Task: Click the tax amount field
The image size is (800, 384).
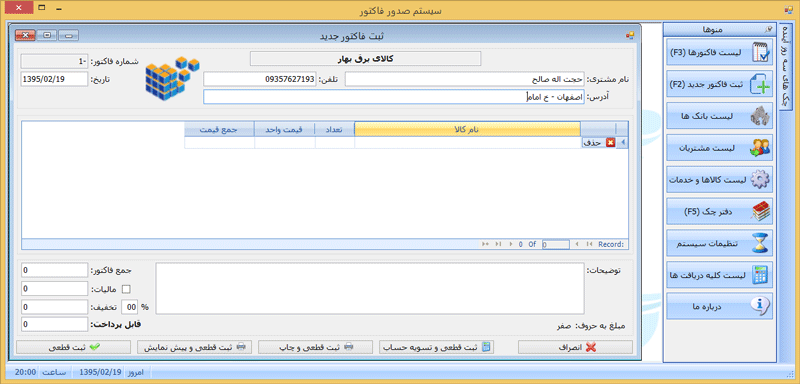Action: tap(55, 289)
